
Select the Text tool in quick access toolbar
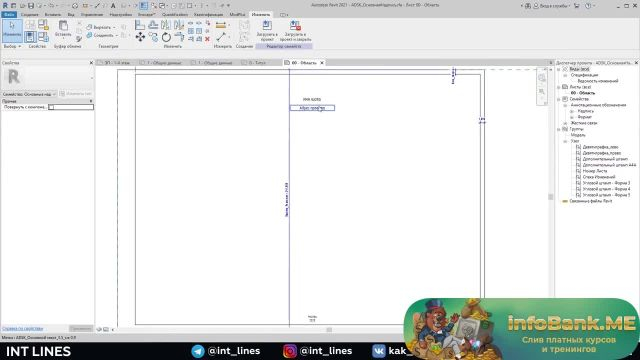pos(113,6)
